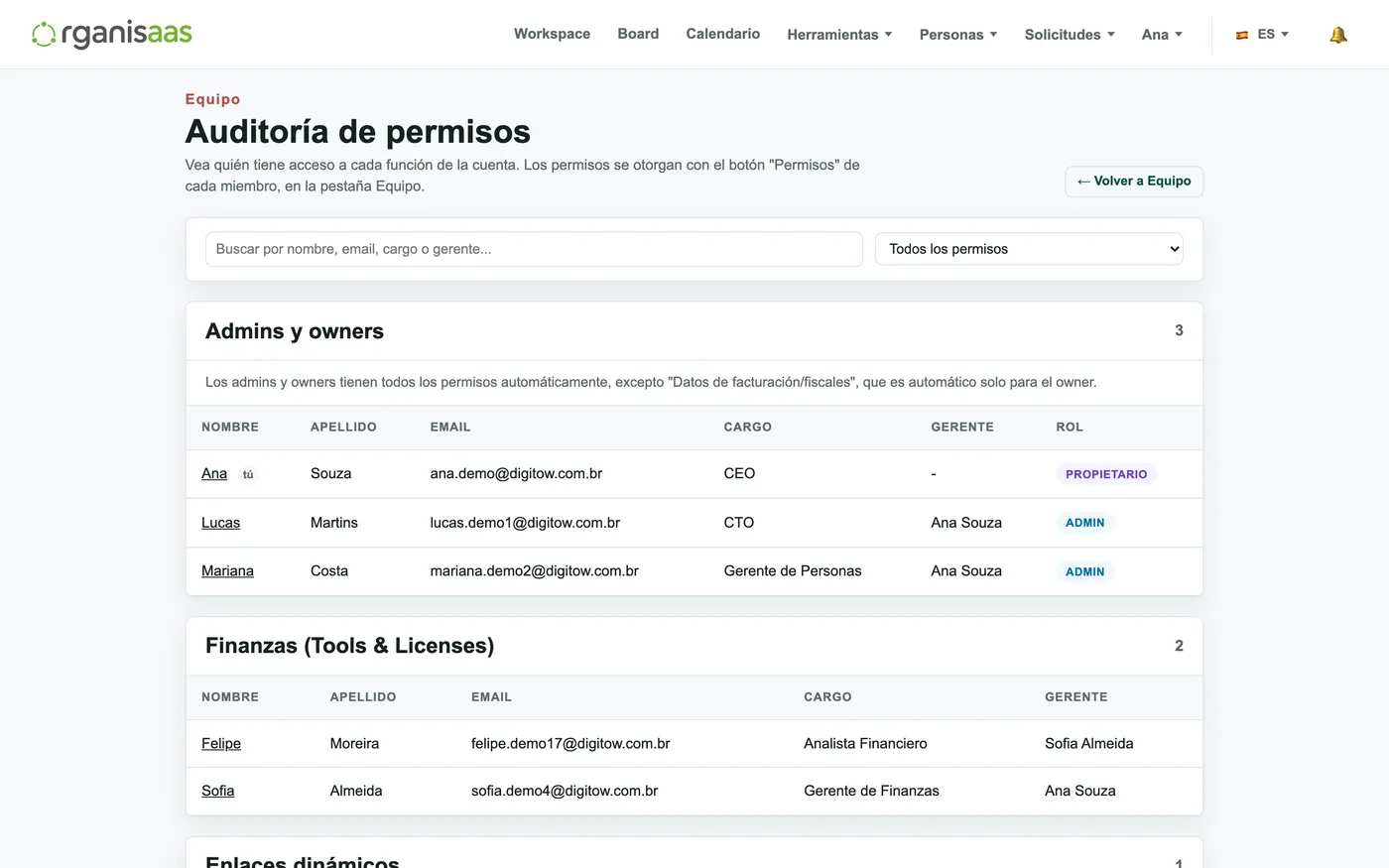This screenshot has height=868, width=1389.
Task: Click the Finanzas (Tools & Licenses) heading
Action: (x=349, y=646)
